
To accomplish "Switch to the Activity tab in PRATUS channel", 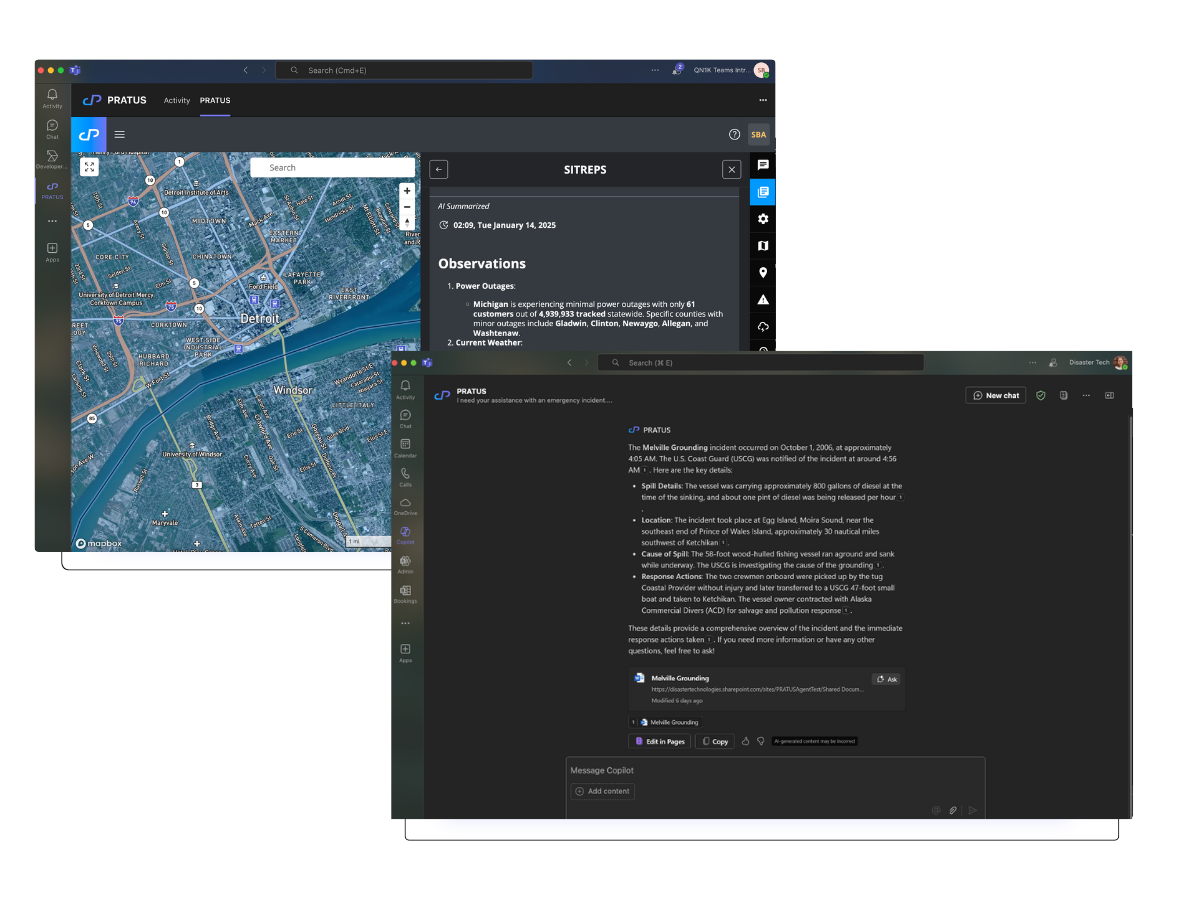I will point(177,100).
